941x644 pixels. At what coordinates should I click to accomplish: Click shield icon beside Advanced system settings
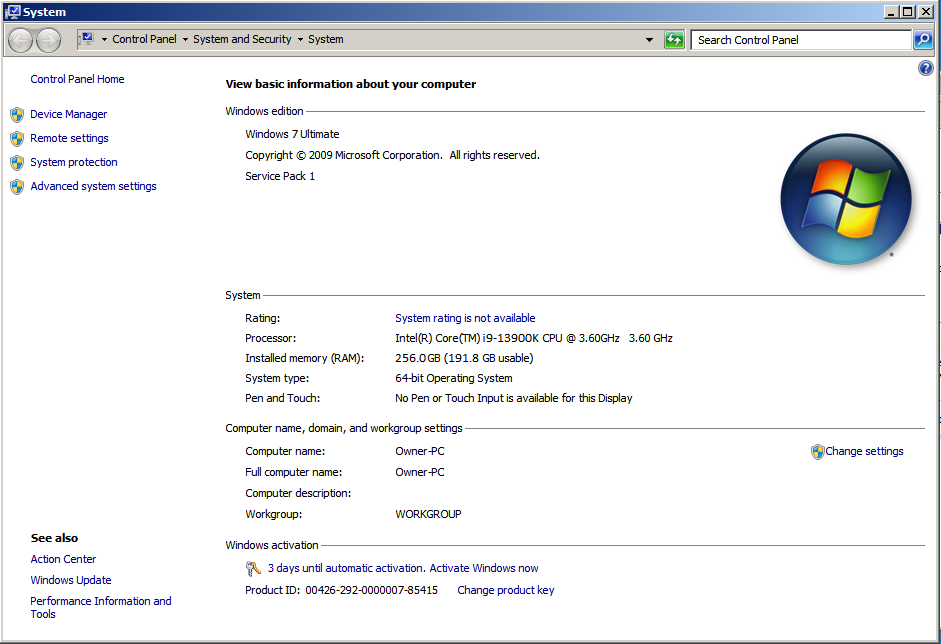coord(17,187)
